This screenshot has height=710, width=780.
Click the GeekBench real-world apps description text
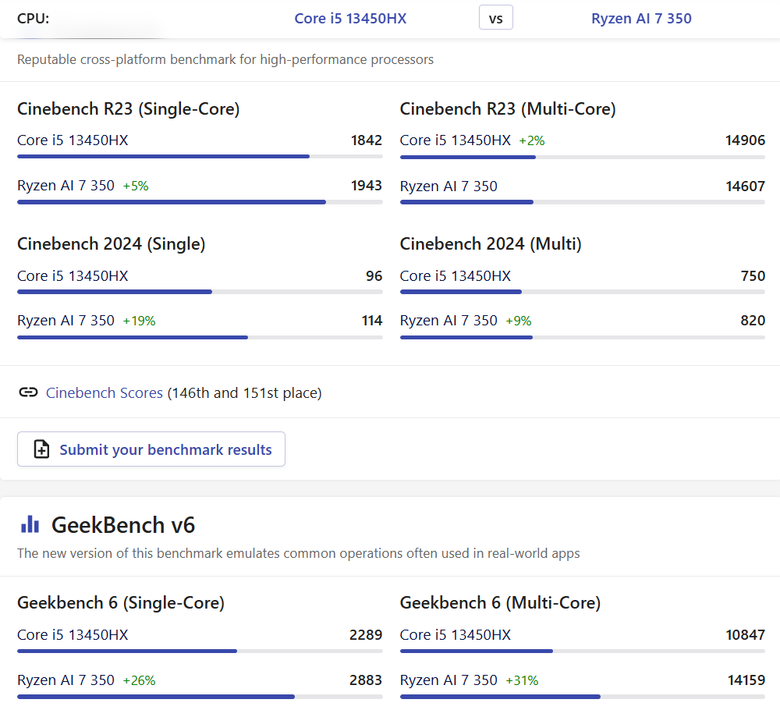[298, 553]
